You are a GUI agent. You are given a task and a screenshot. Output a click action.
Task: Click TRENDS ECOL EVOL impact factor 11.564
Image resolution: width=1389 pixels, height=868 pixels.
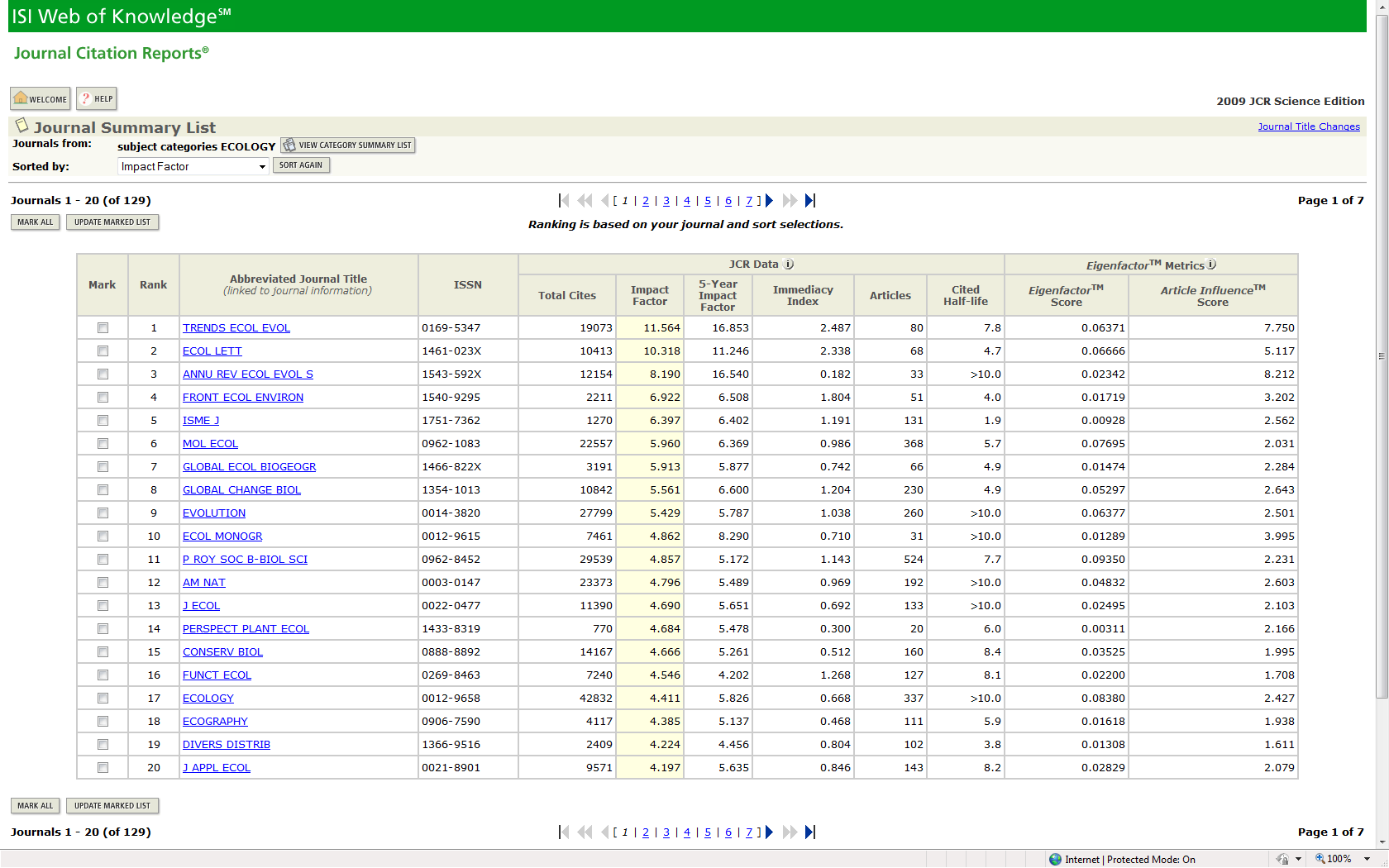tap(662, 328)
